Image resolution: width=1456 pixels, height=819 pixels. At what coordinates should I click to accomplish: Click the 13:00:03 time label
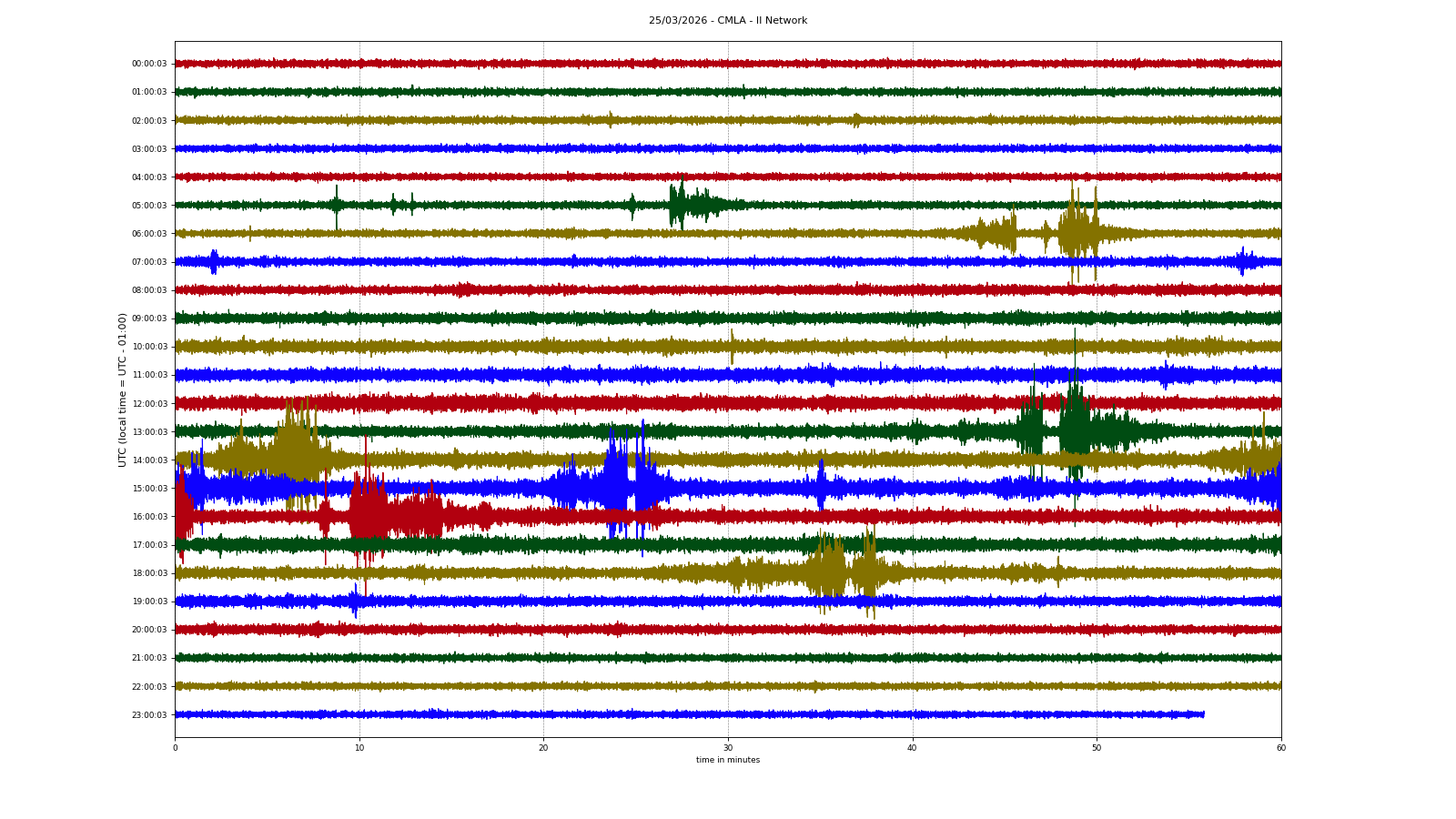pyautogui.click(x=149, y=432)
